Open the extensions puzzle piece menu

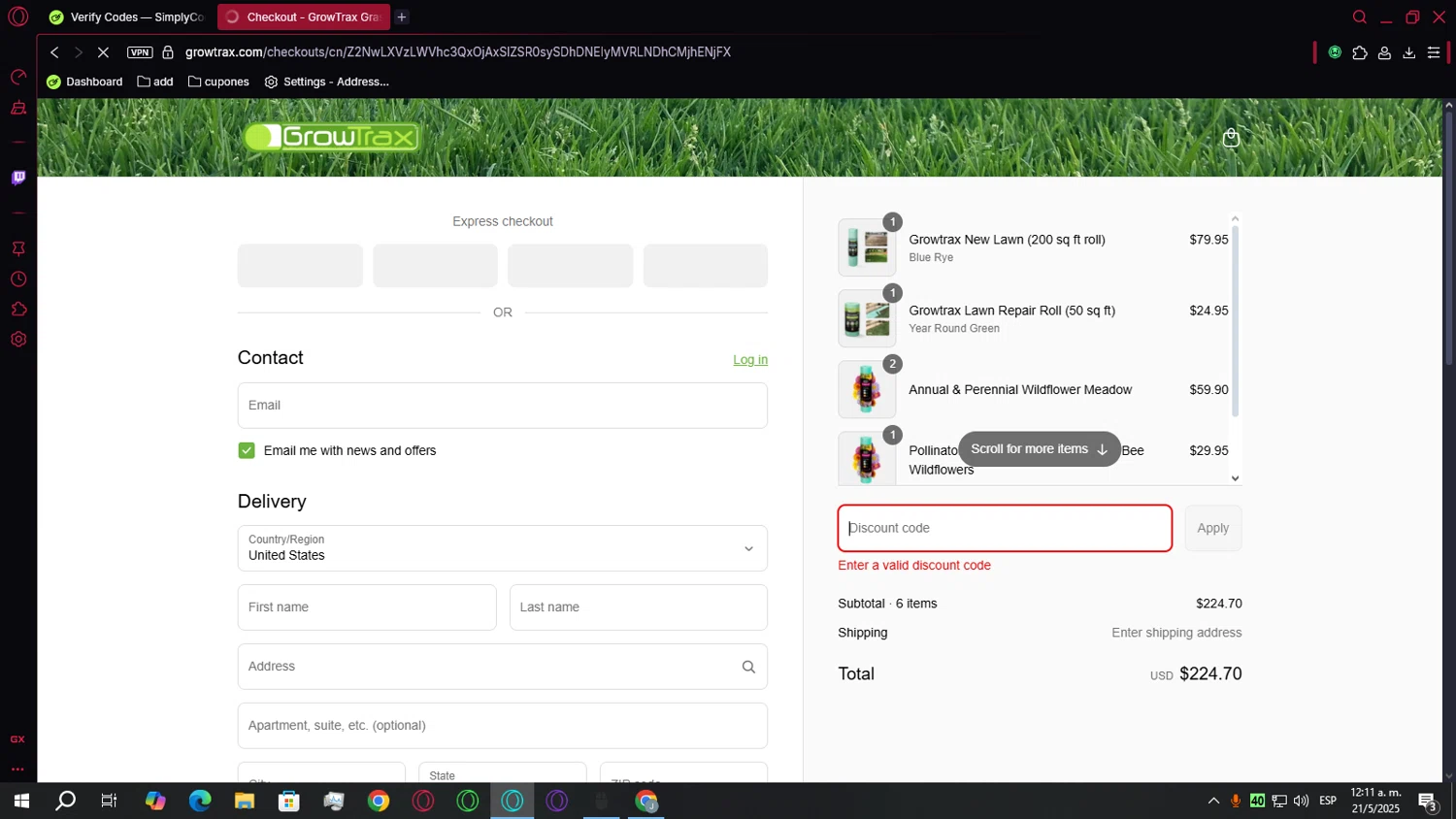coord(1360,52)
